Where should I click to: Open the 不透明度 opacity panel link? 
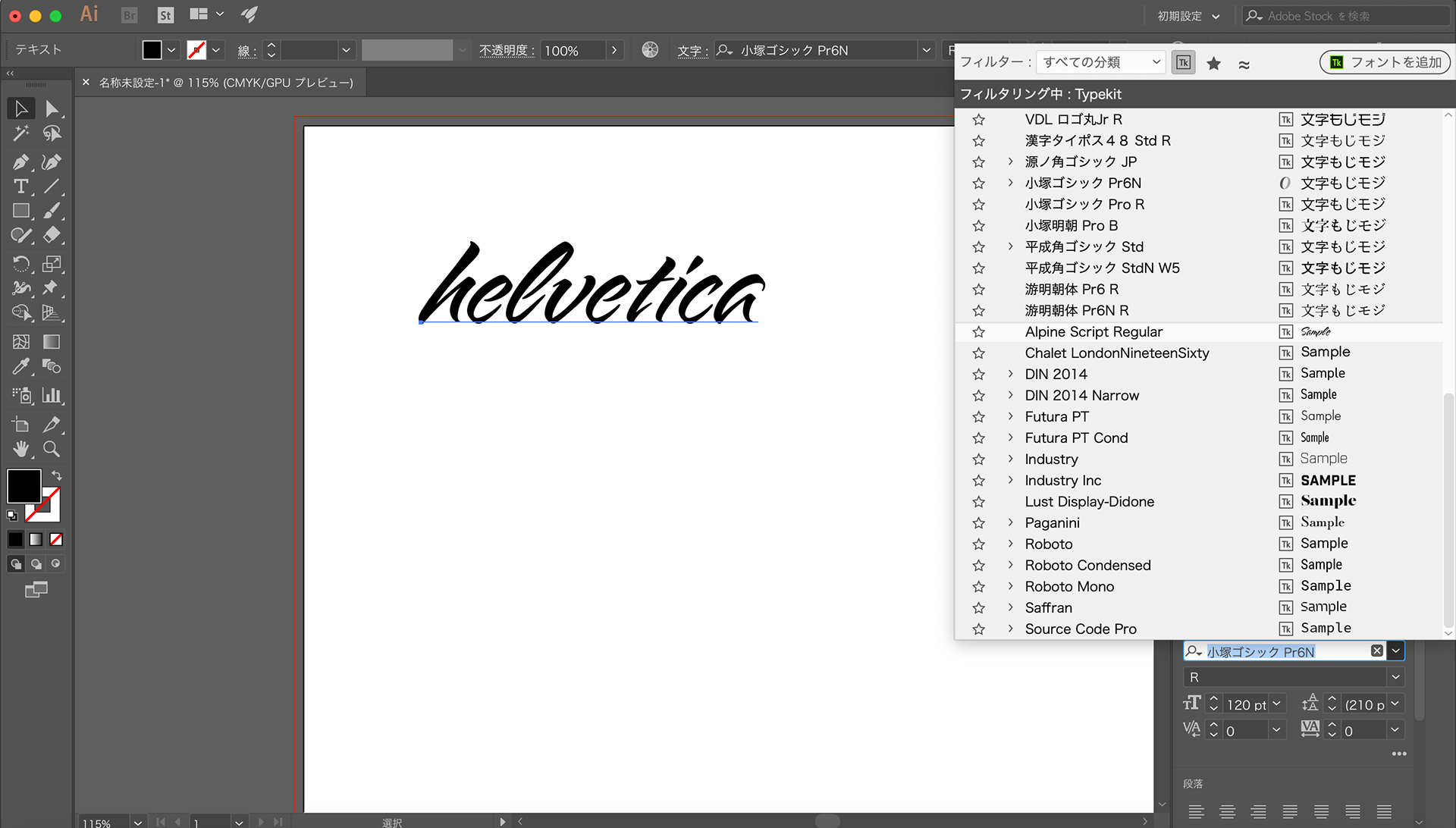507,51
